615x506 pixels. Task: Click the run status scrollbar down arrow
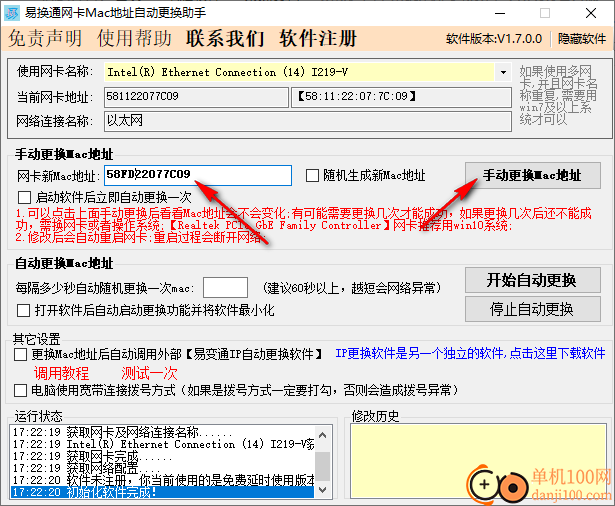pyautogui.click(x=322, y=490)
